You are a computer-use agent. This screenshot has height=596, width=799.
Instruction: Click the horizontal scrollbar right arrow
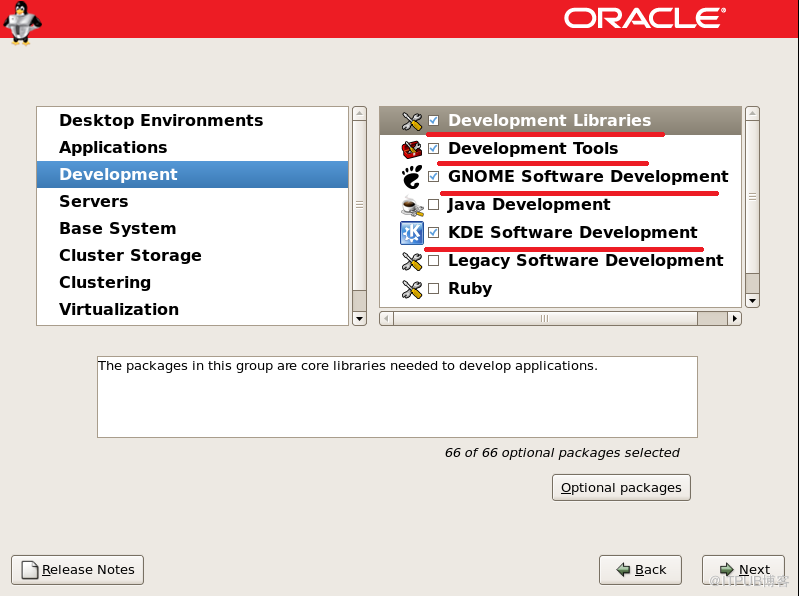point(734,319)
